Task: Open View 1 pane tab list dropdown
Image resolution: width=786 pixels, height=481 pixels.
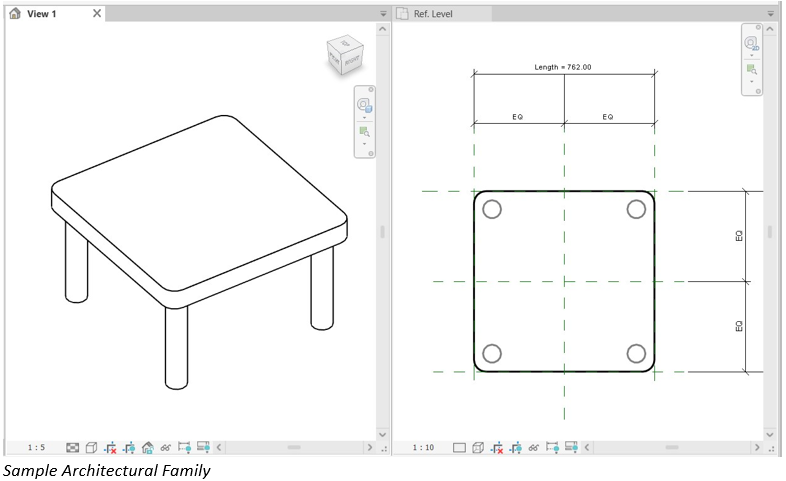Action: click(383, 14)
